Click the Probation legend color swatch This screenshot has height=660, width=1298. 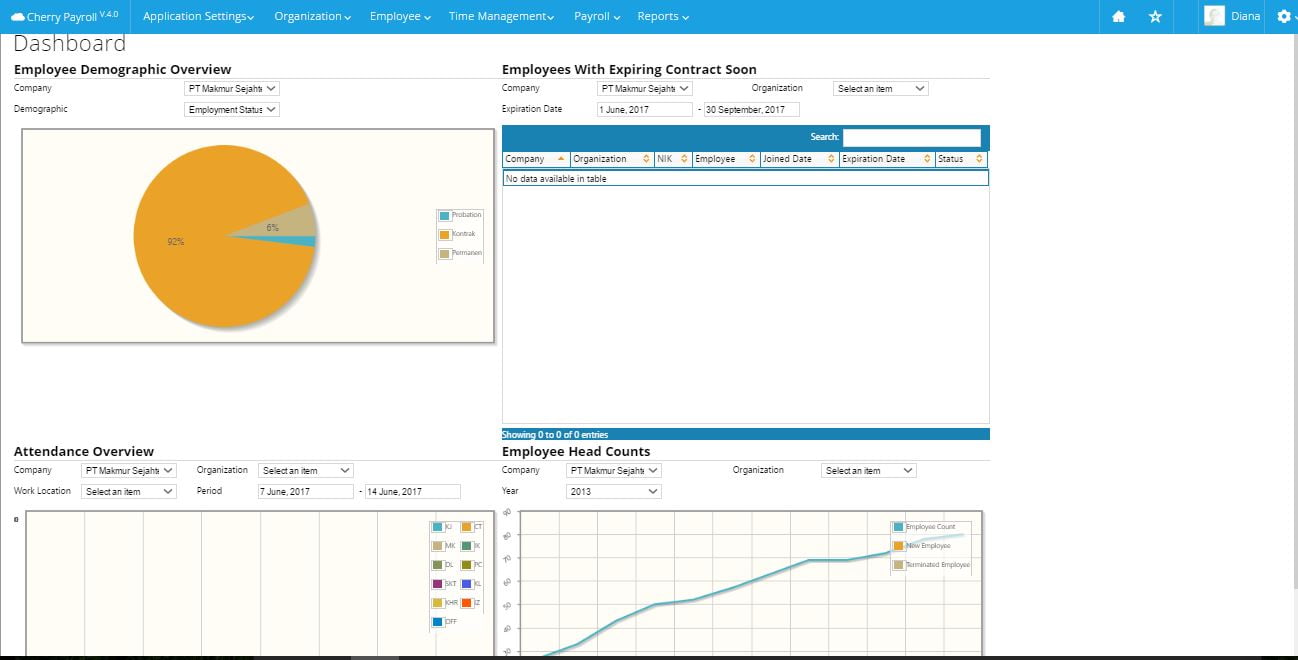tap(445, 216)
